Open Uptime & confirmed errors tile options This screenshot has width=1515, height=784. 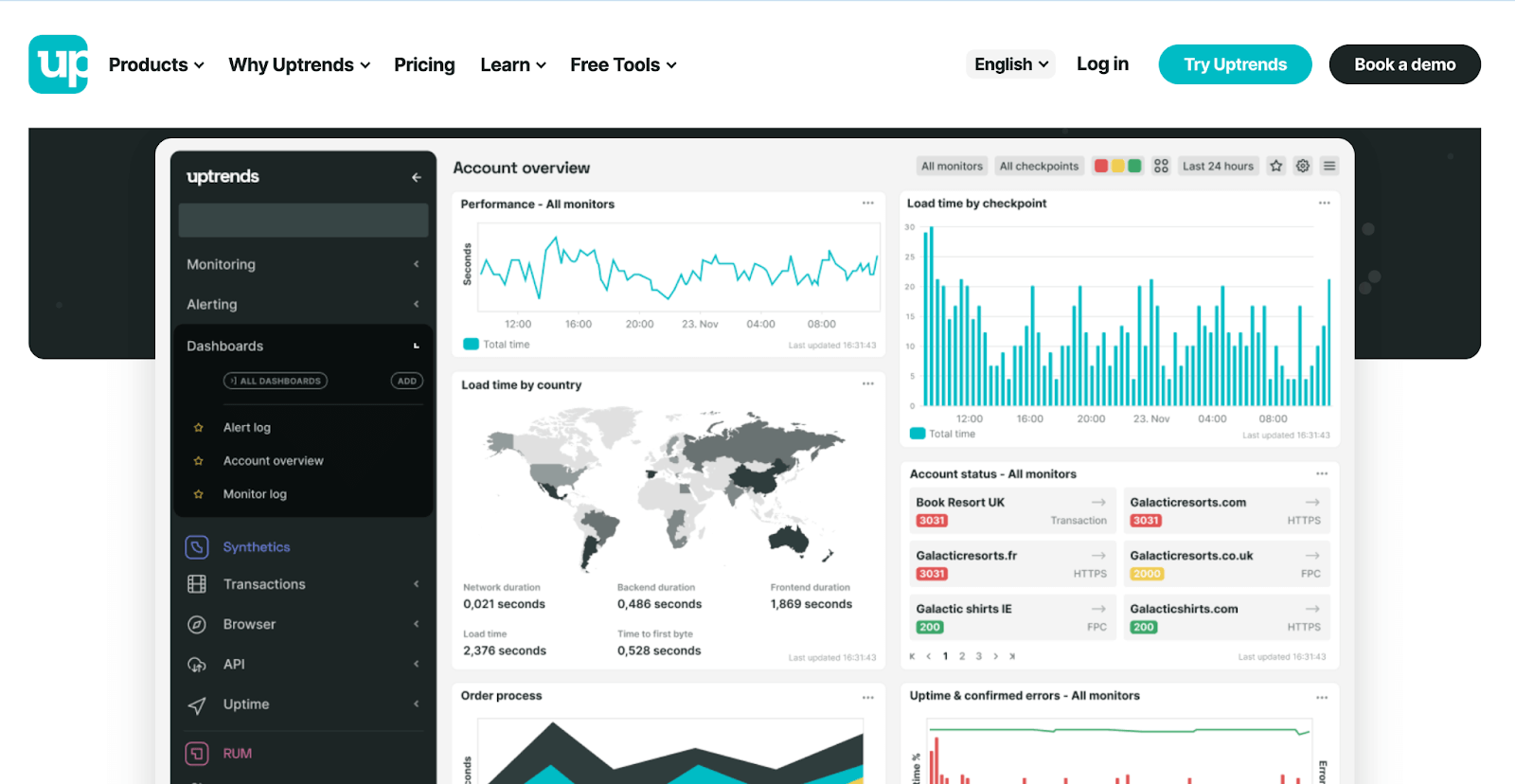click(x=1322, y=697)
